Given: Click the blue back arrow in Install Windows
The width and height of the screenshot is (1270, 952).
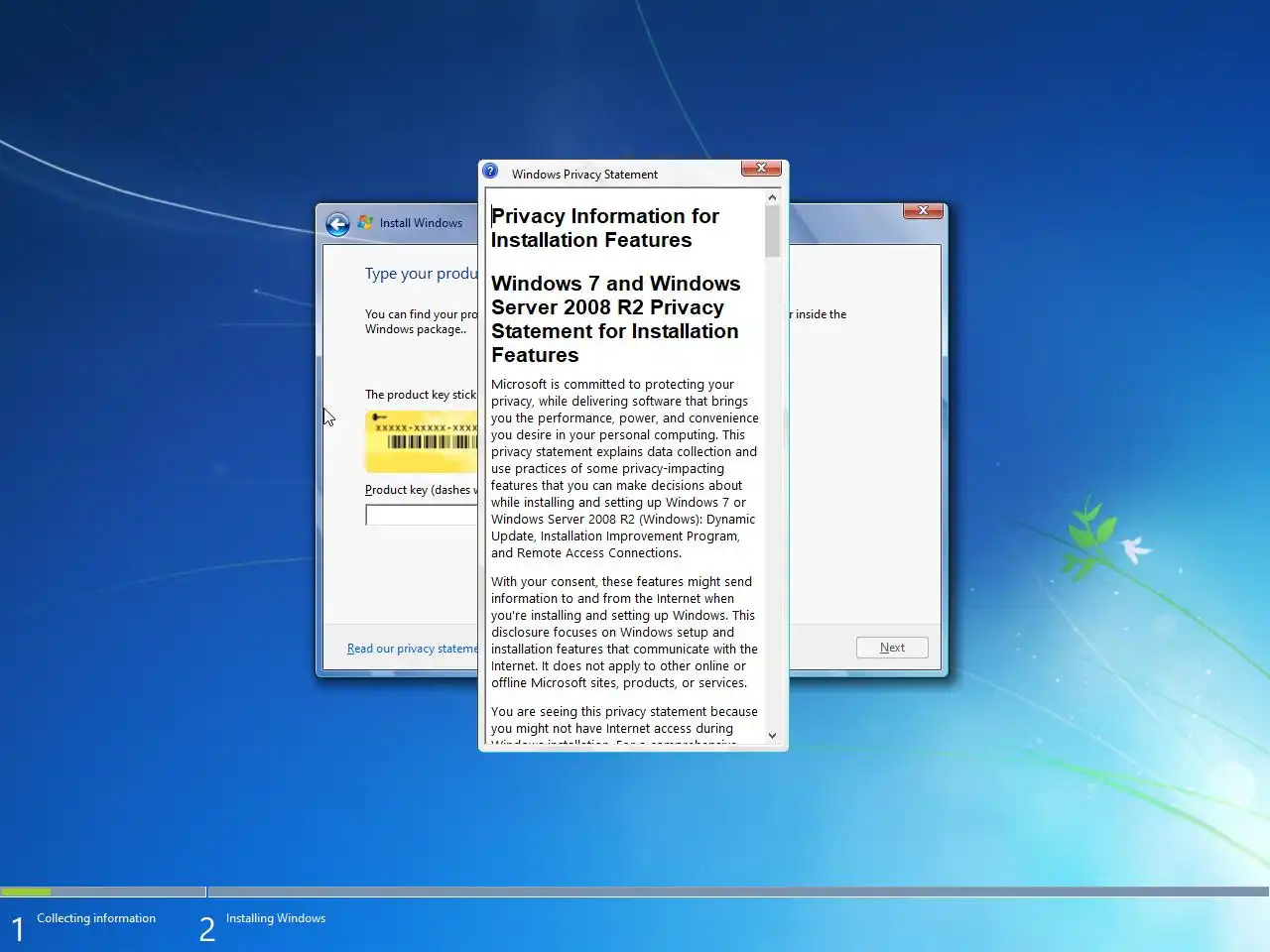Looking at the screenshot, I should coord(337,224).
